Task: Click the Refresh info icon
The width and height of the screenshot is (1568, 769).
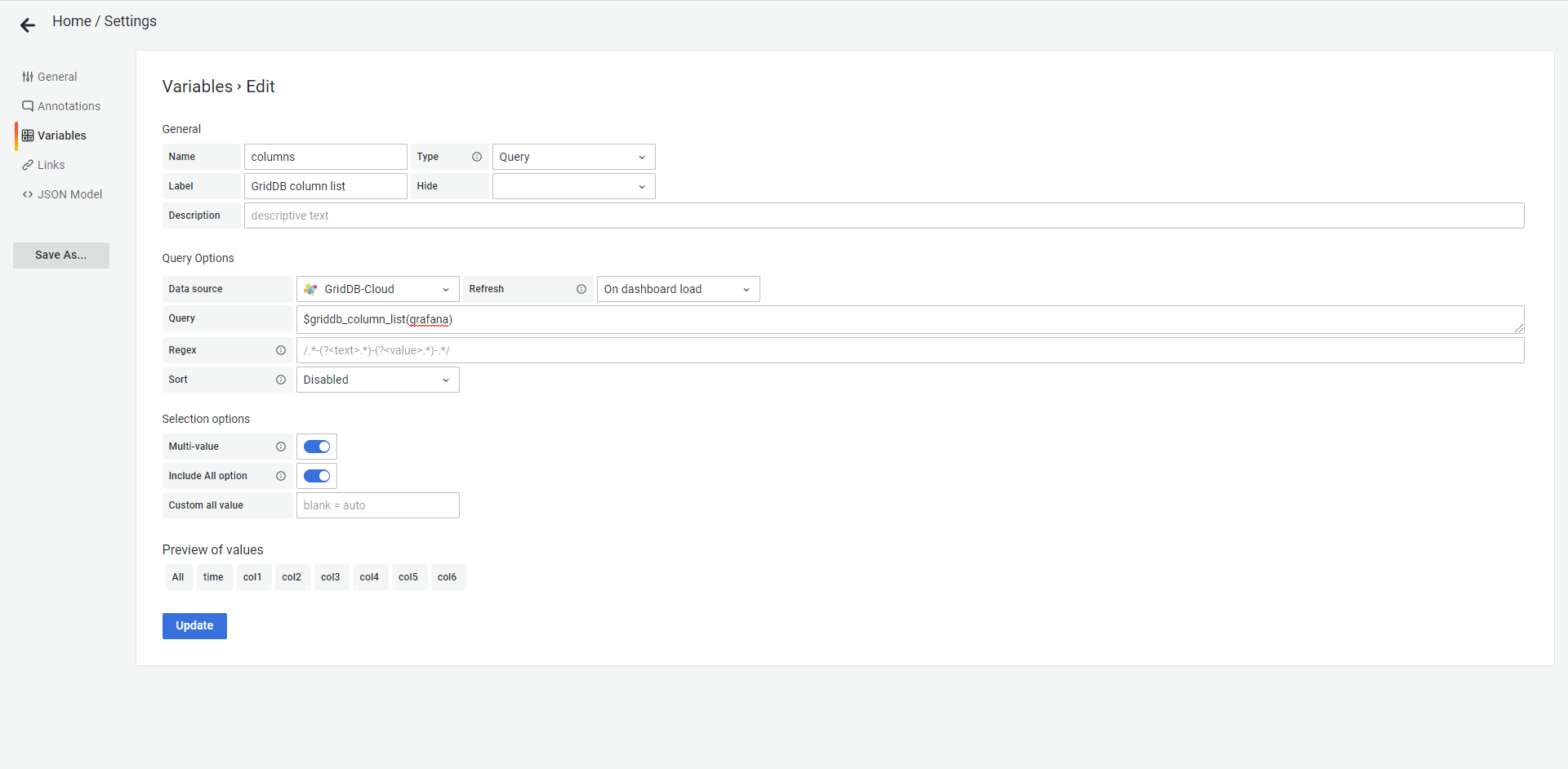Action: 581,289
